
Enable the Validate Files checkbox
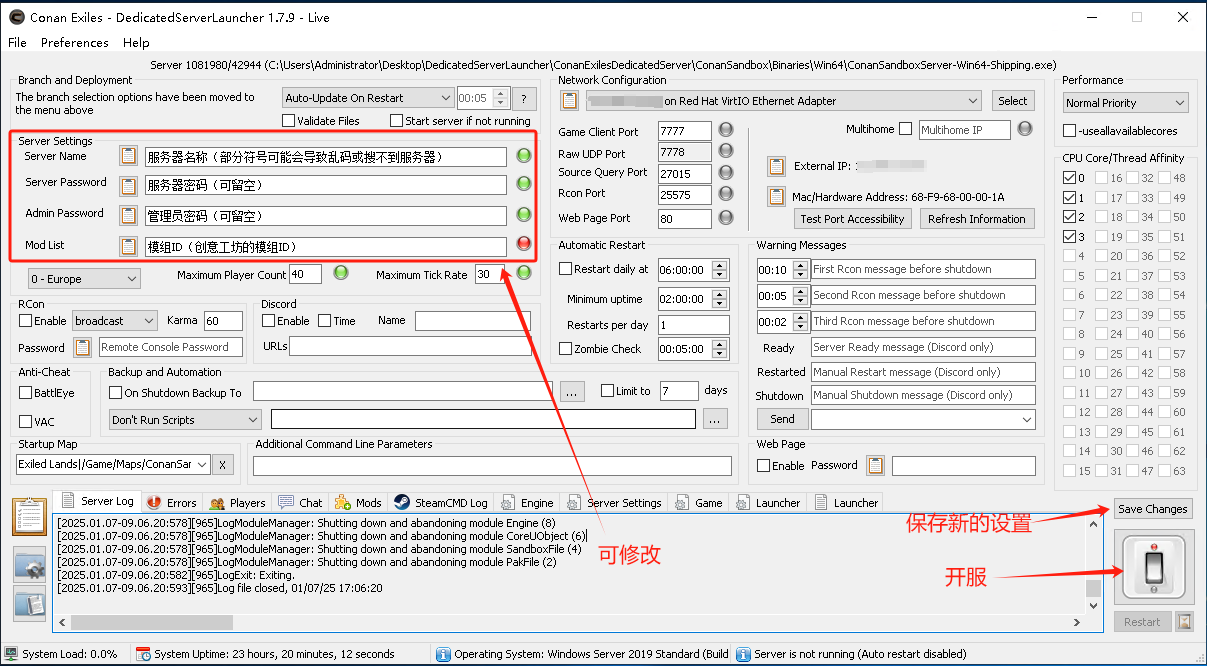289,121
